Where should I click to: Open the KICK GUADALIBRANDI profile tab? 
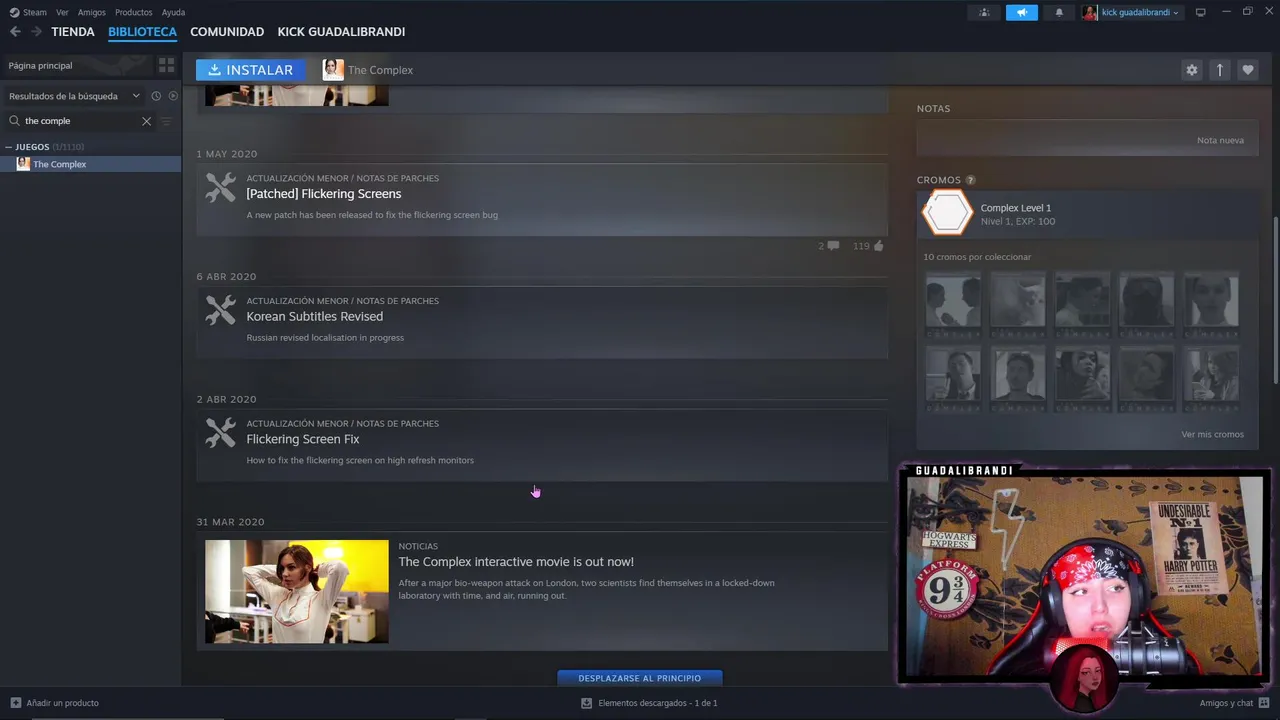[341, 32]
